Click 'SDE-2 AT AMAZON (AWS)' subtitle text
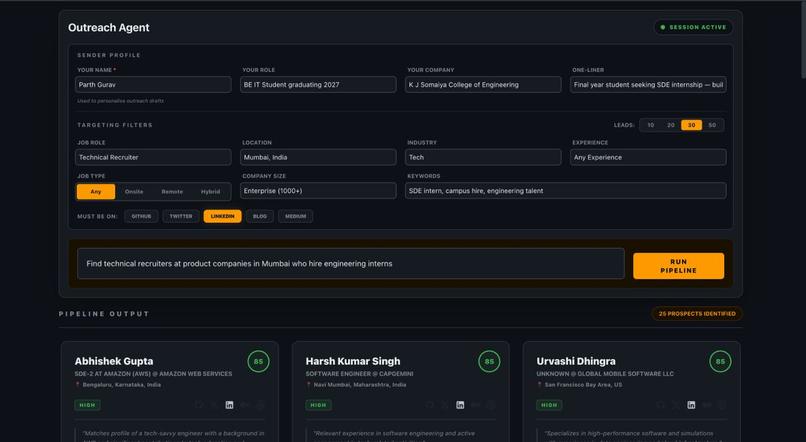This screenshot has height=442, width=806. 111,374
